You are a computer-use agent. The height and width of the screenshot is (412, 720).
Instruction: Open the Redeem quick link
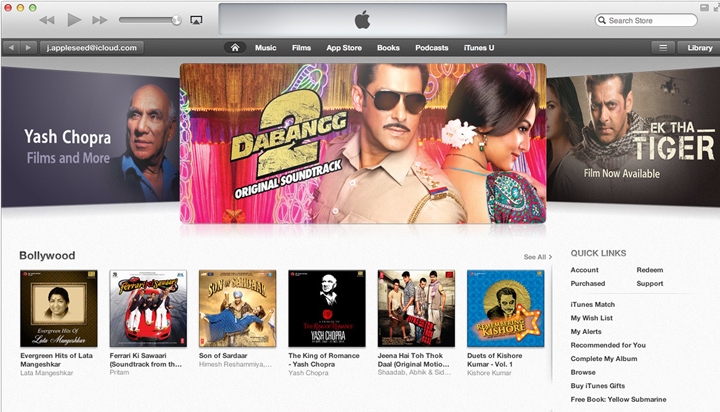[649, 270]
